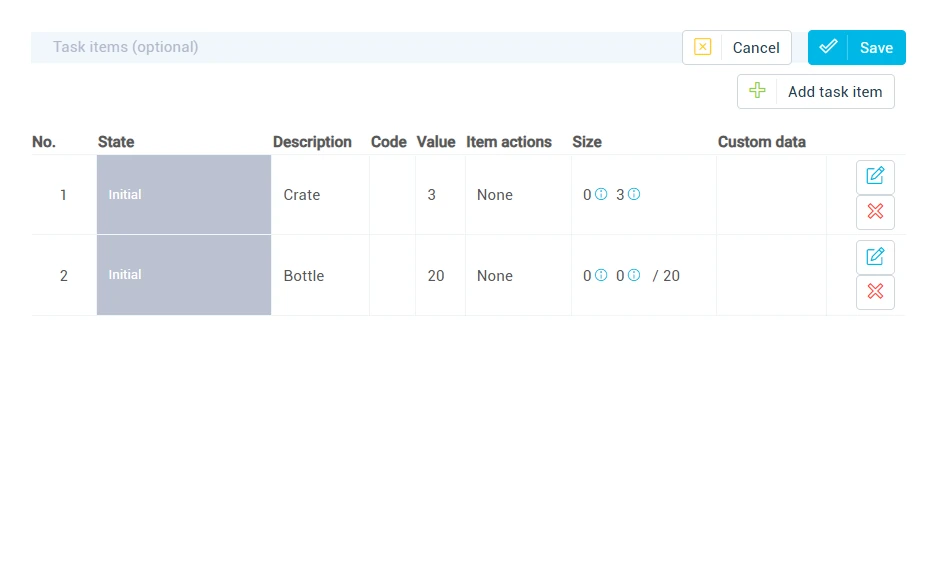Edit the Bottle task item
The image size is (932, 572).
point(875,257)
